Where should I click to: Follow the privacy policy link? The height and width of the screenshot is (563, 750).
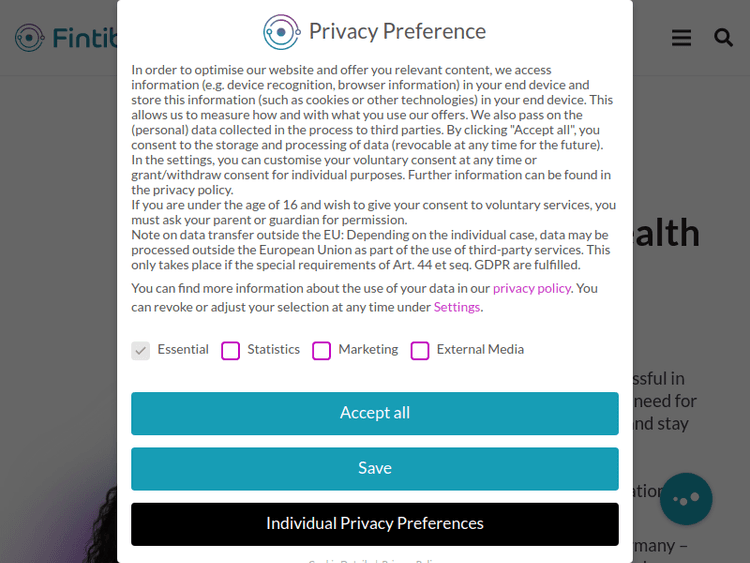point(531,288)
